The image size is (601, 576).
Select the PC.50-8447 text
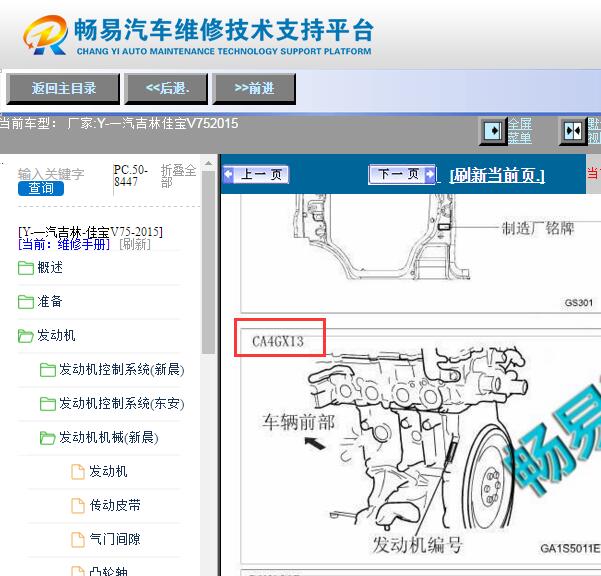point(130,176)
